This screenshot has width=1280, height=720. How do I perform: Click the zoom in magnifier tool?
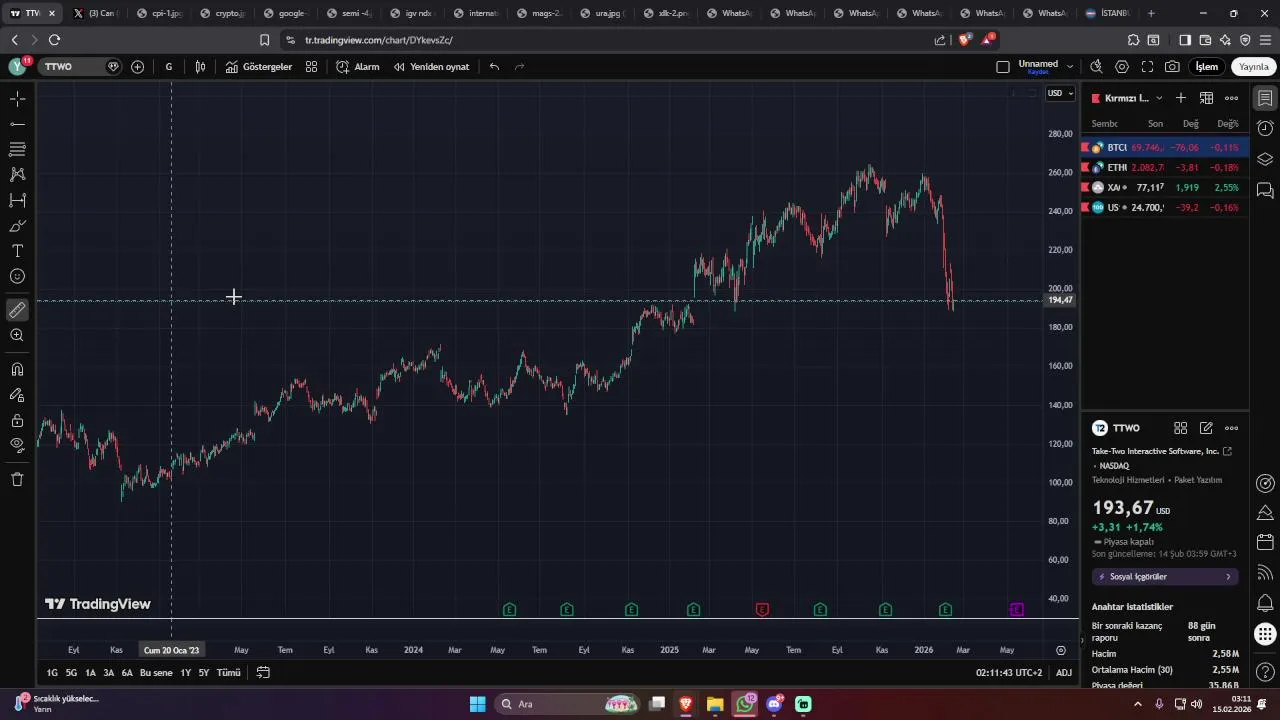pos(17,335)
